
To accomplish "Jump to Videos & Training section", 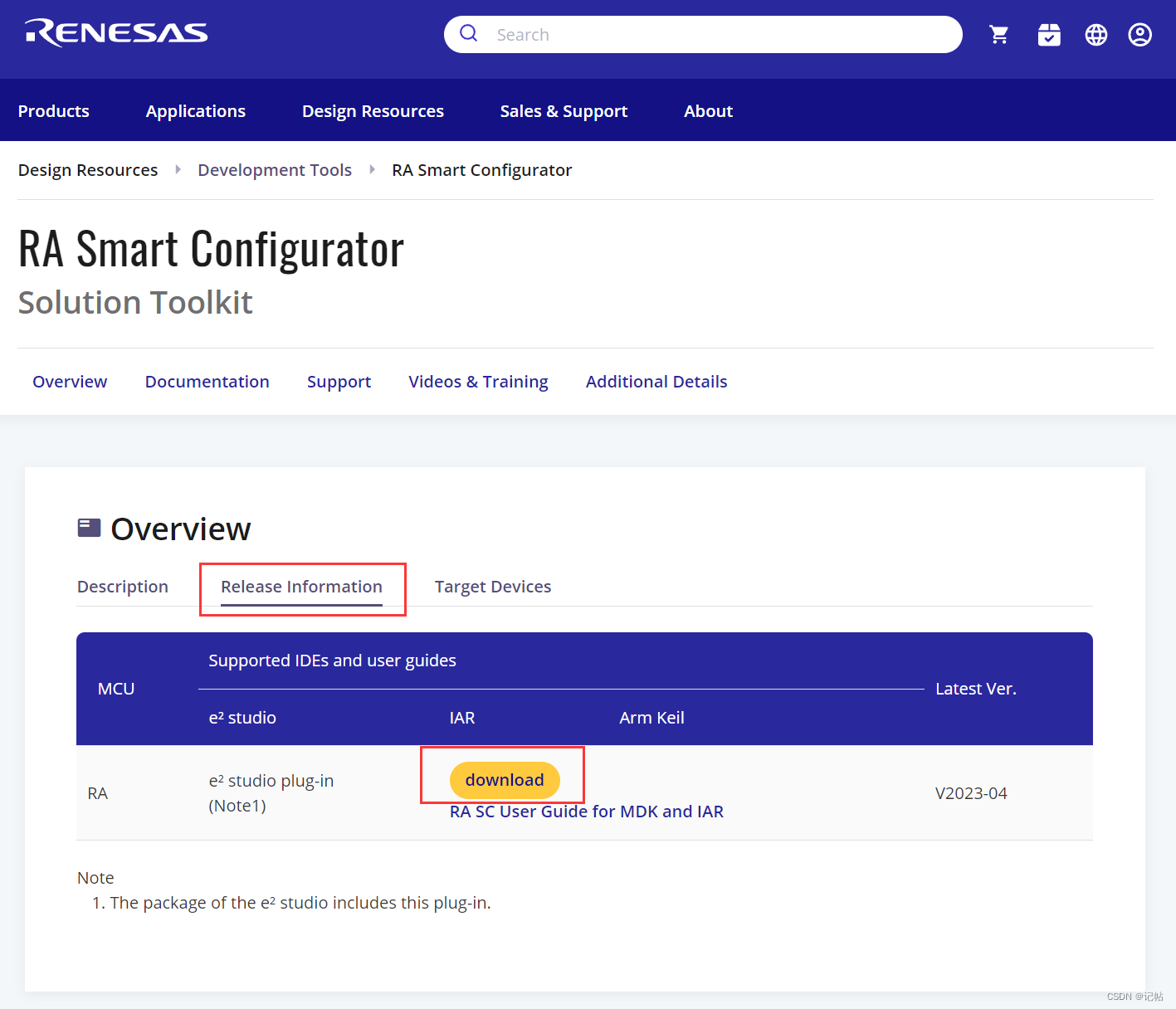I will pos(478,382).
